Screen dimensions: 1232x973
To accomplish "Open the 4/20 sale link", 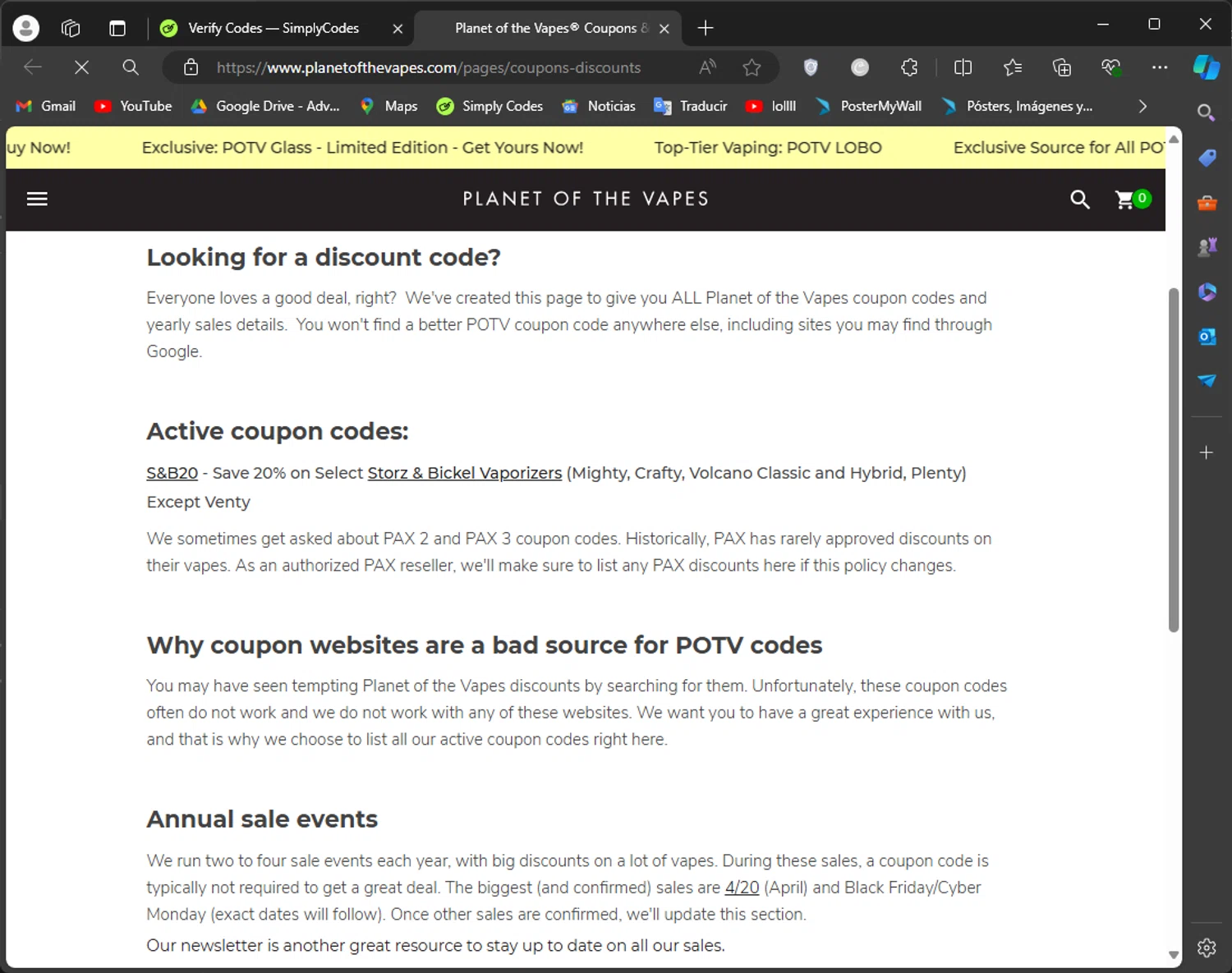I will (742, 888).
